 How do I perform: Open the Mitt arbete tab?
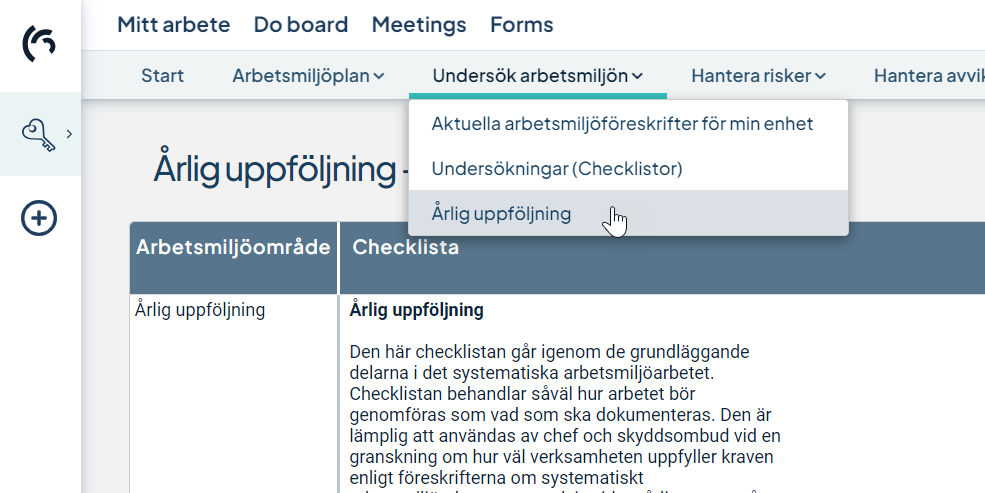(173, 24)
